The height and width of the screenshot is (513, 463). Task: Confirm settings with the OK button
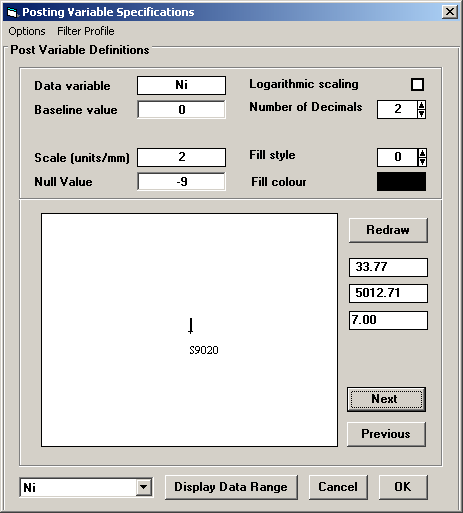pyautogui.click(x=403, y=487)
